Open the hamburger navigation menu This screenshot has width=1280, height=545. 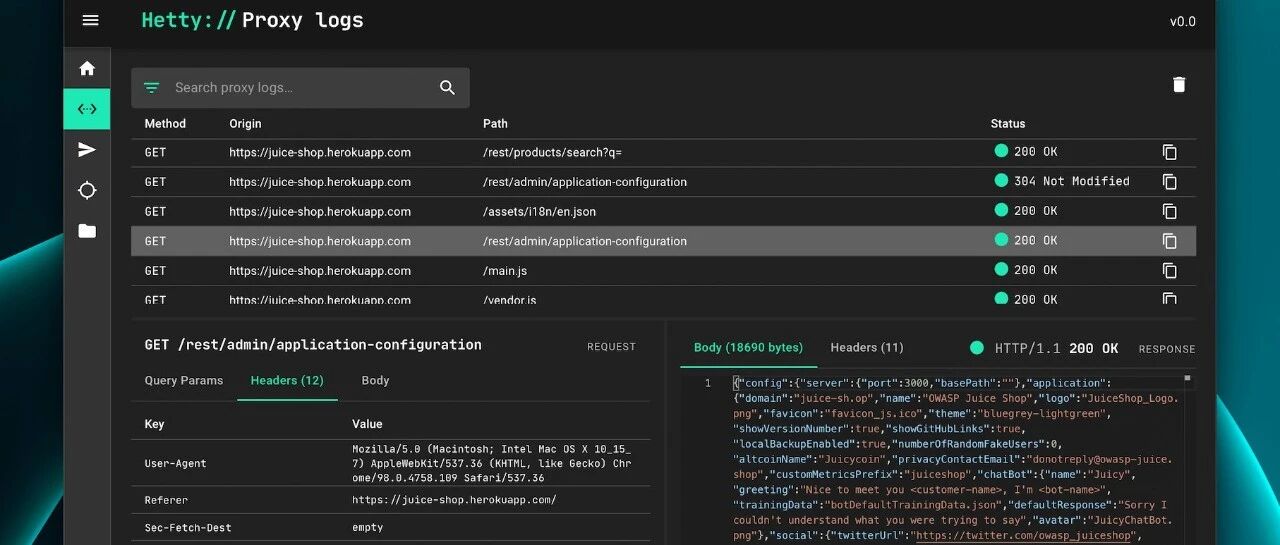click(x=90, y=20)
